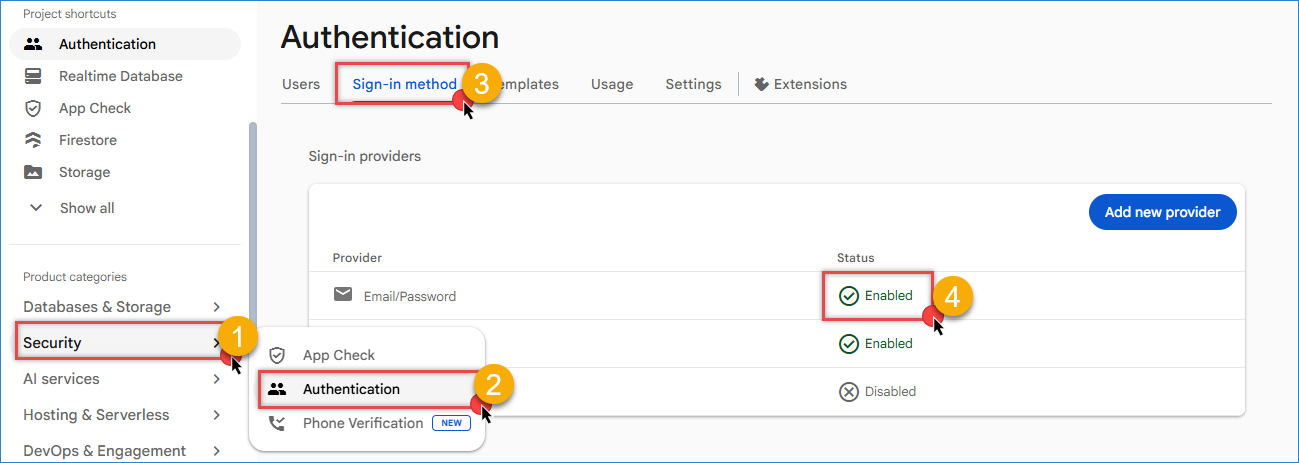The width and height of the screenshot is (1299, 463).
Task: Open the Usage tab
Action: pos(612,84)
